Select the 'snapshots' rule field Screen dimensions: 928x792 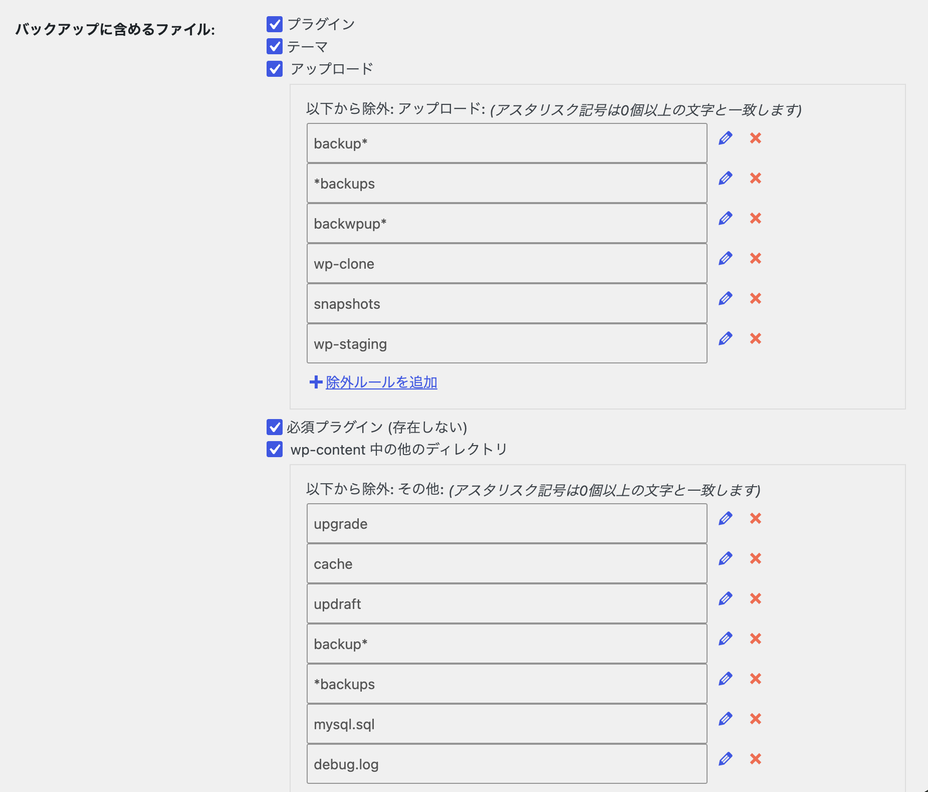[507, 304]
